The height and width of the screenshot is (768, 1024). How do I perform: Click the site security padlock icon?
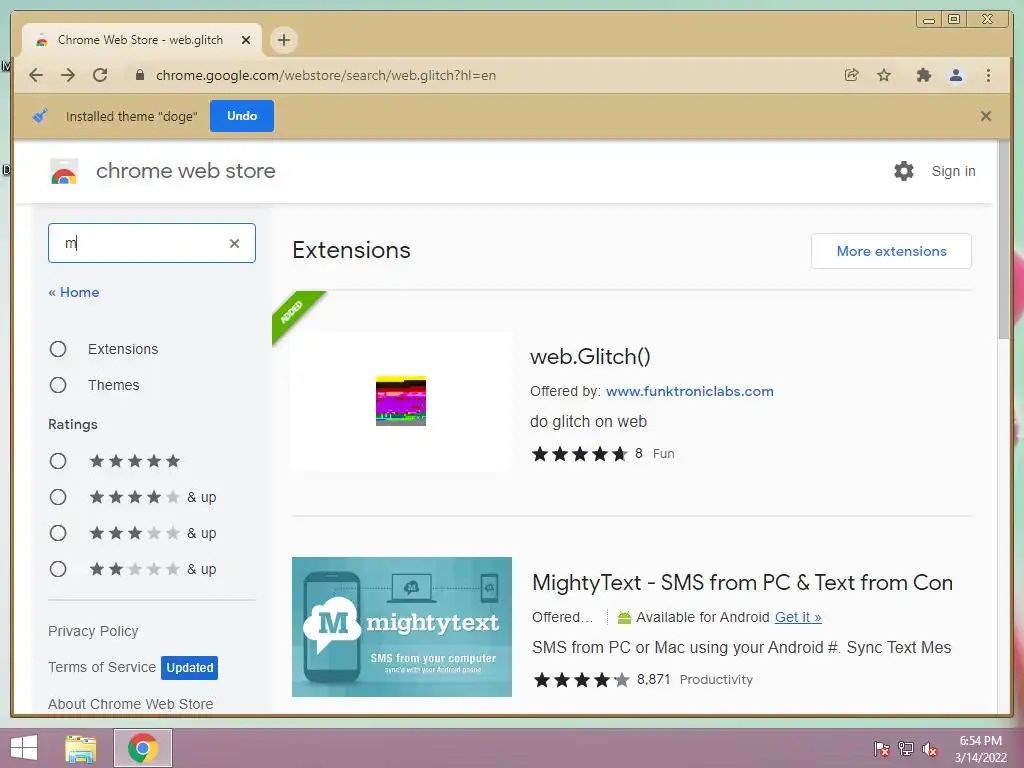[139, 75]
